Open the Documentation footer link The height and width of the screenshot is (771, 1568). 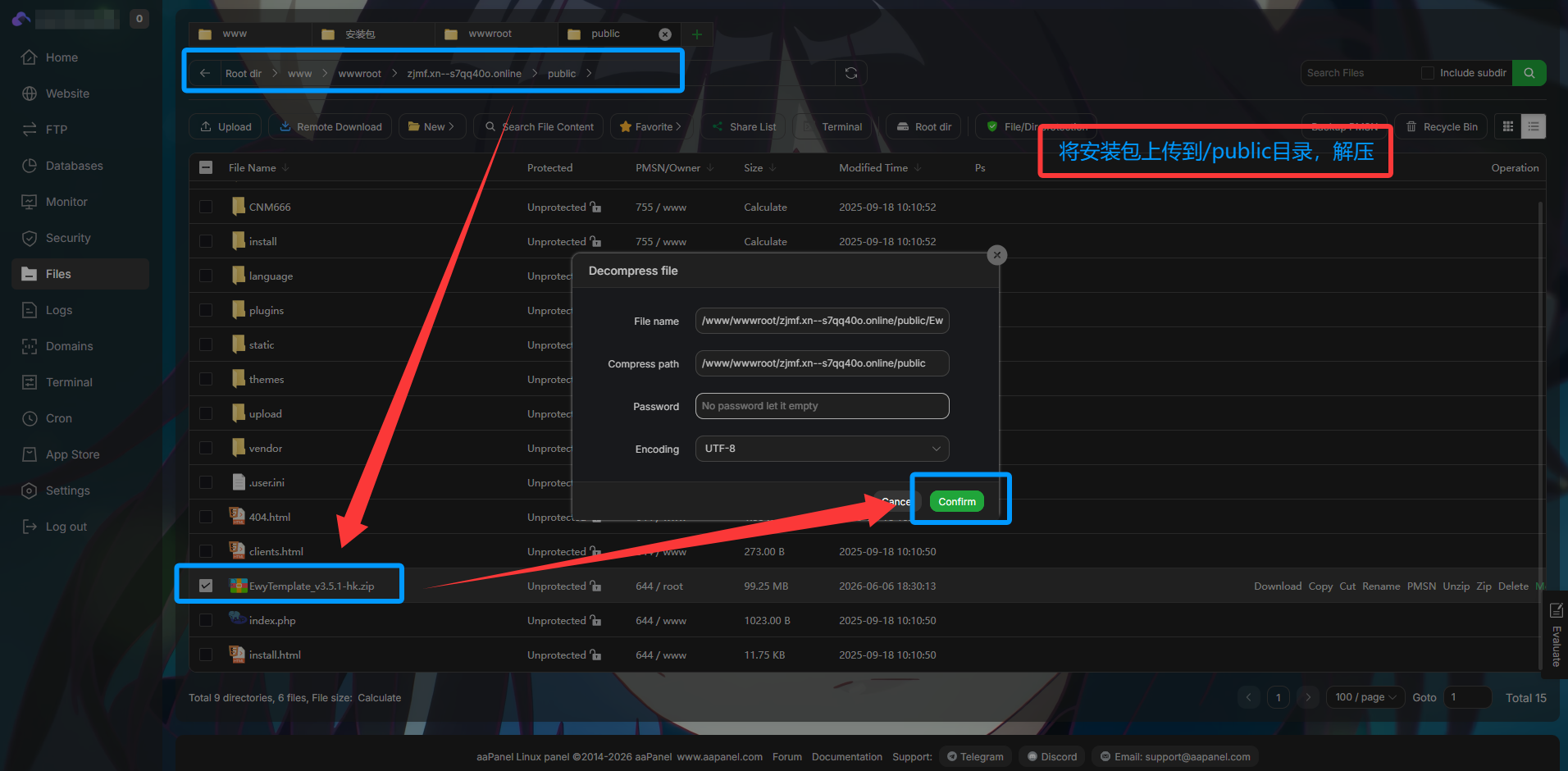(x=847, y=757)
